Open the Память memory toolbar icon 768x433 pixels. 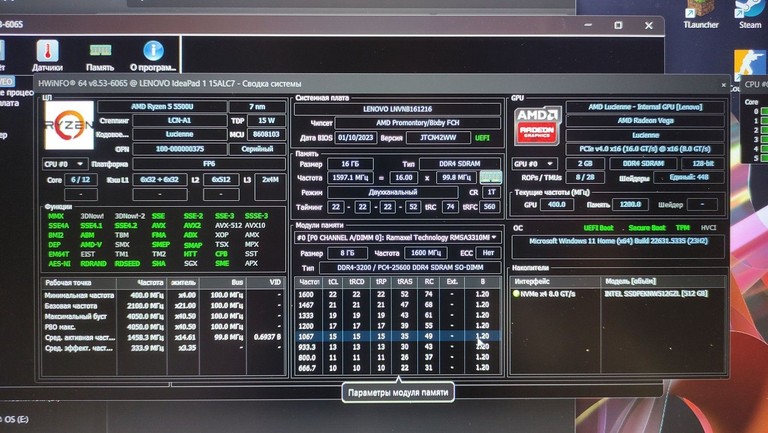100,55
